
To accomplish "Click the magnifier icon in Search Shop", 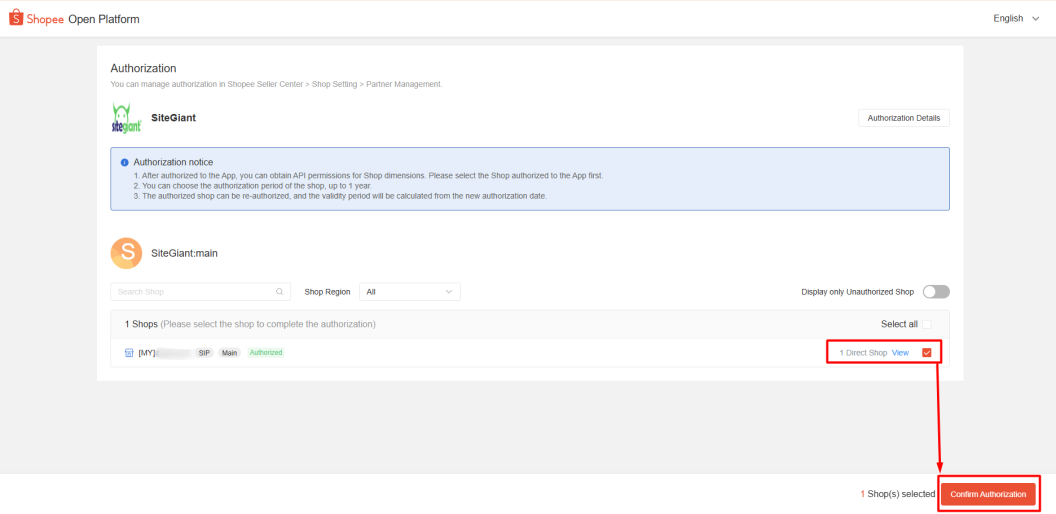I will point(279,292).
